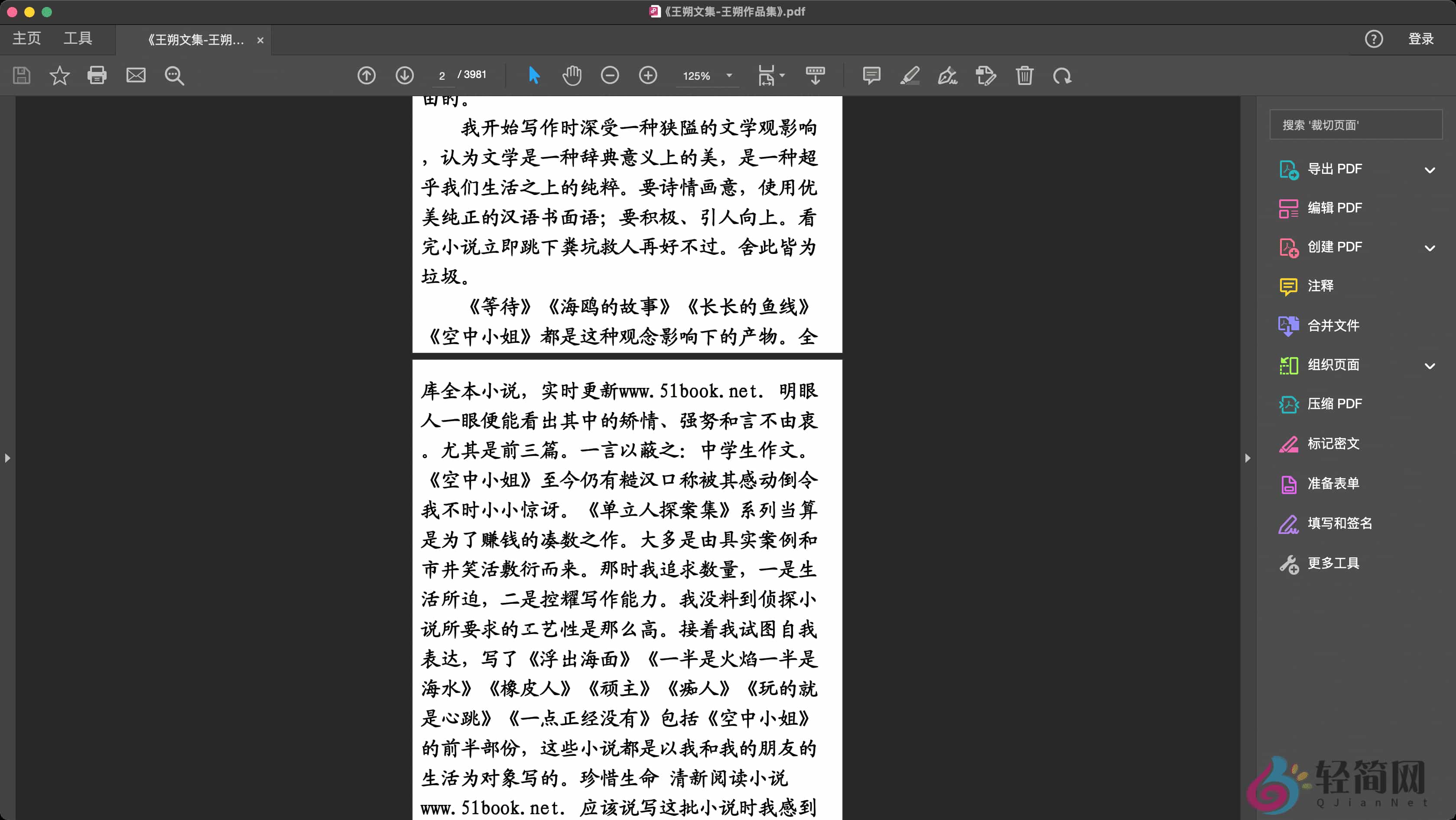Image resolution: width=1456 pixels, height=820 pixels.
Task: Open the 工具 tab
Action: click(78, 39)
